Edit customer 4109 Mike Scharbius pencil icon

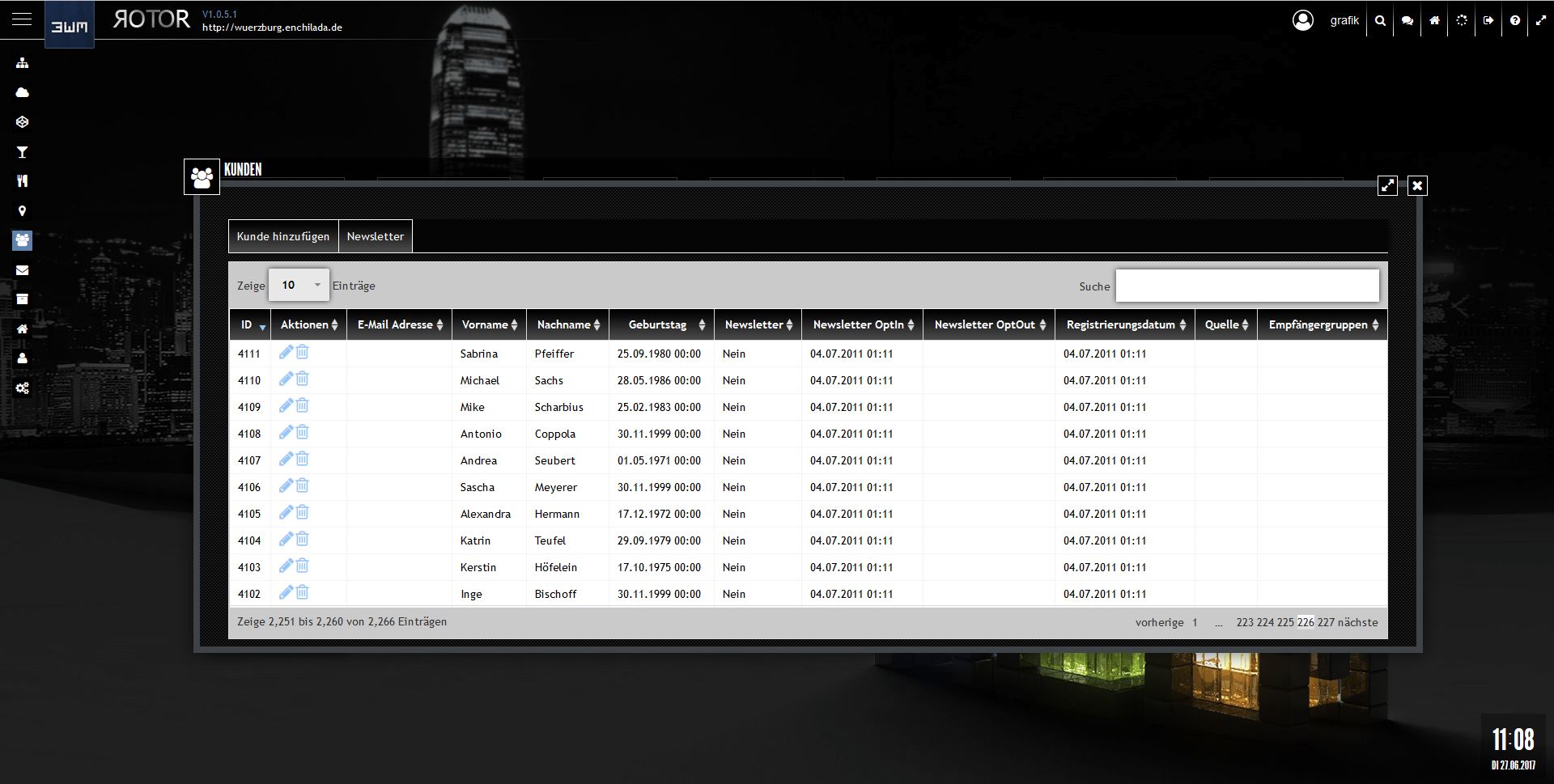click(286, 405)
